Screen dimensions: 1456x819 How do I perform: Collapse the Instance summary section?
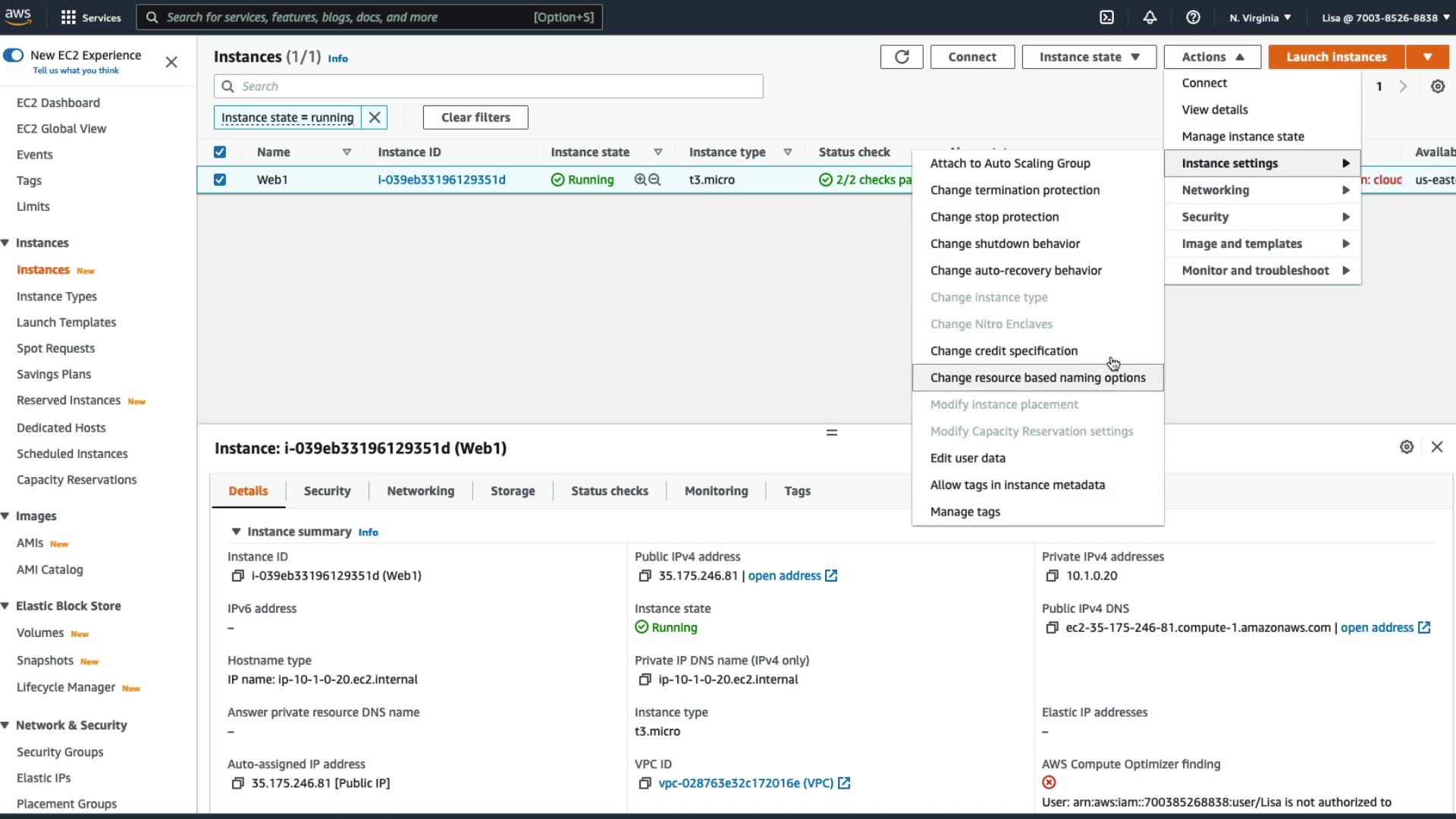(236, 532)
